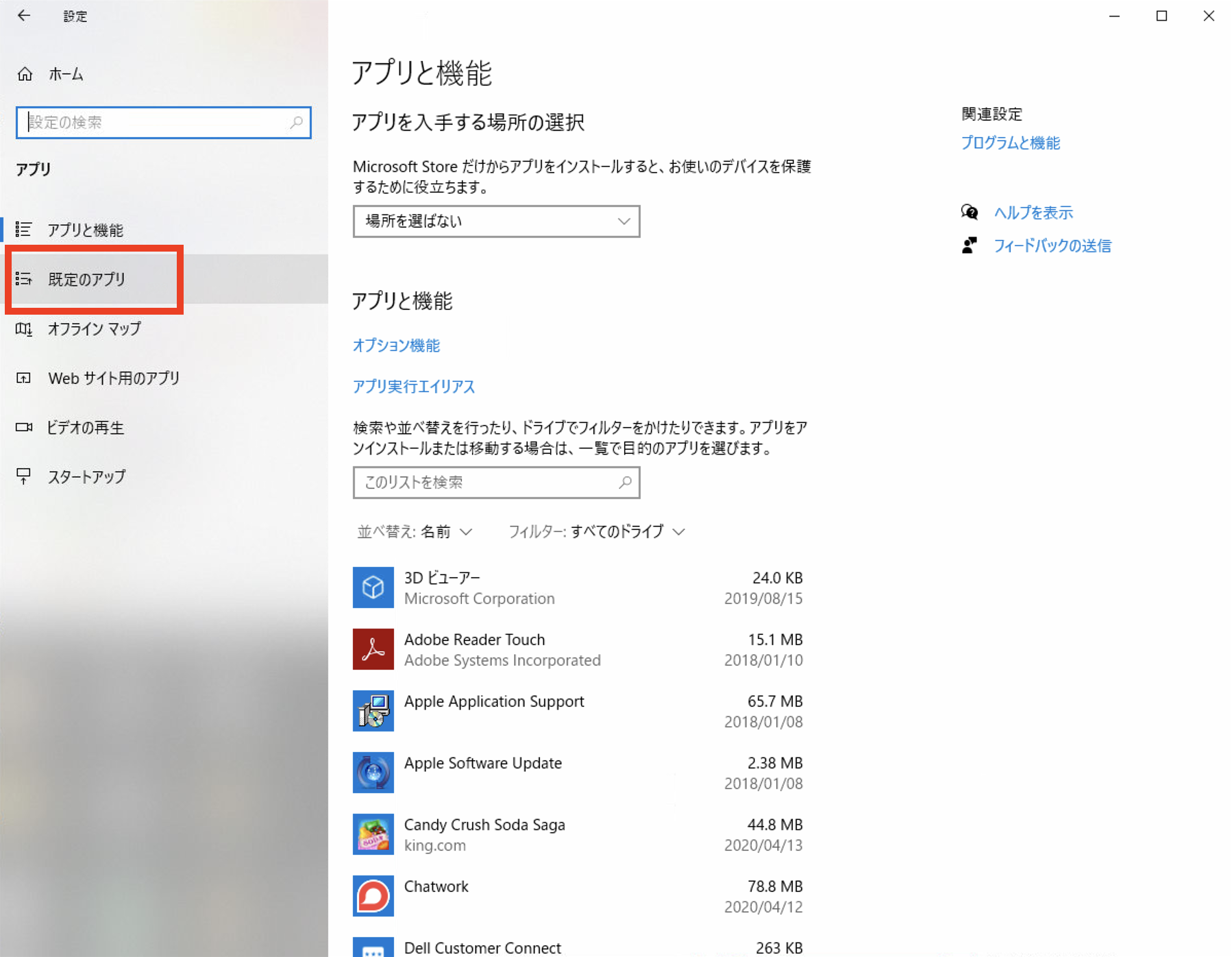Click the オフライン マップ map icon
The image size is (1232, 957).
click(24, 329)
